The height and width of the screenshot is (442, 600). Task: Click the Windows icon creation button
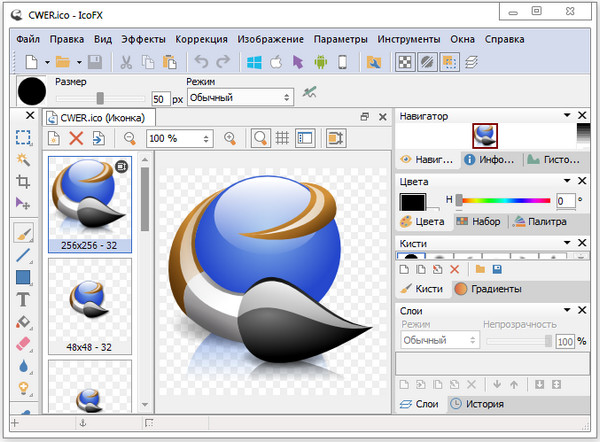coord(253,62)
